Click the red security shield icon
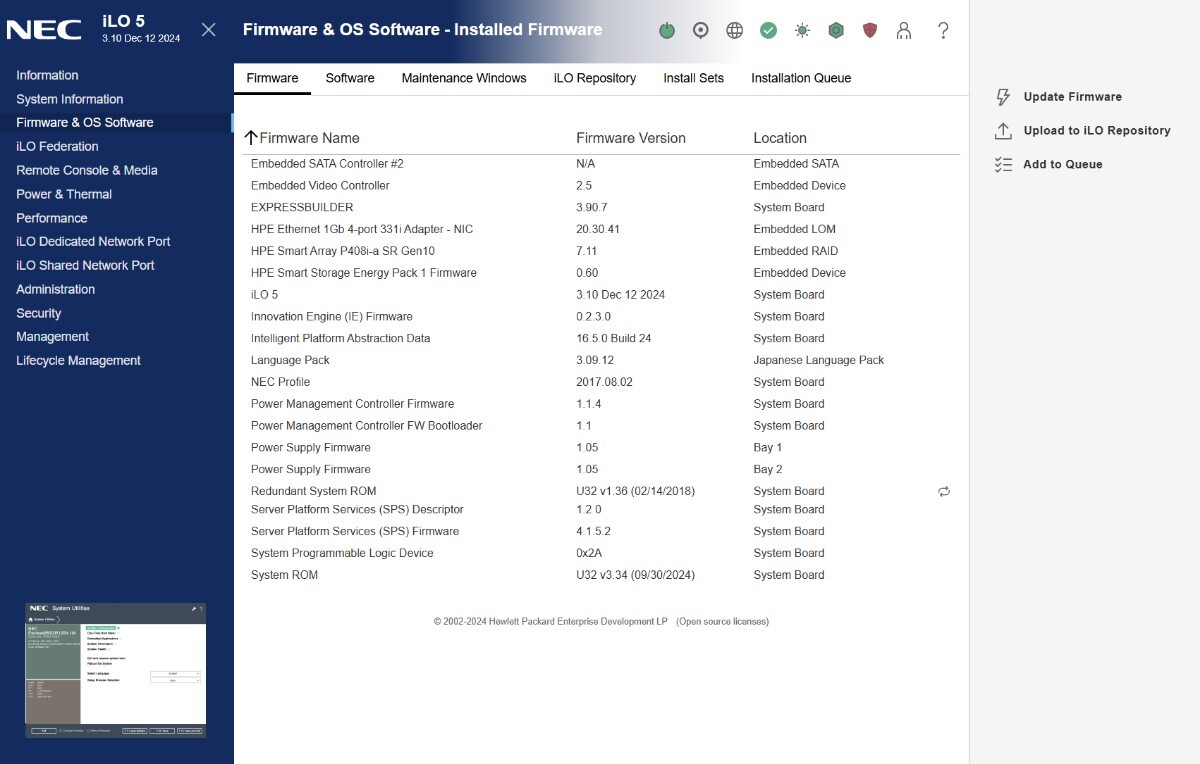 [870, 30]
